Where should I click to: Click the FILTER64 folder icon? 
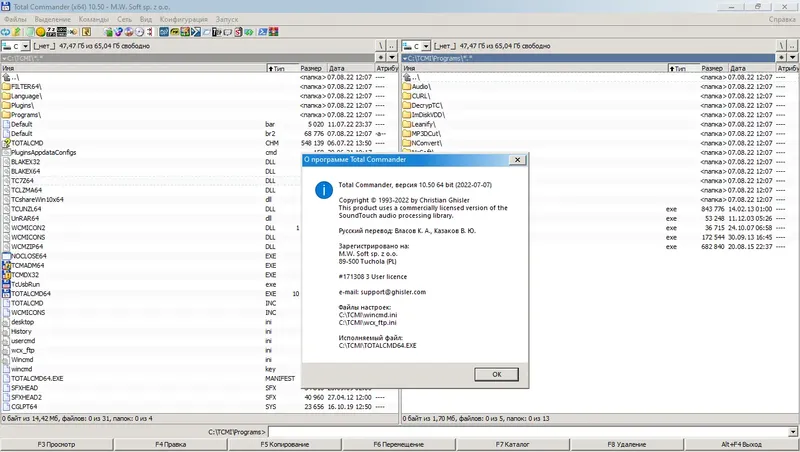(x=6, y=86)
